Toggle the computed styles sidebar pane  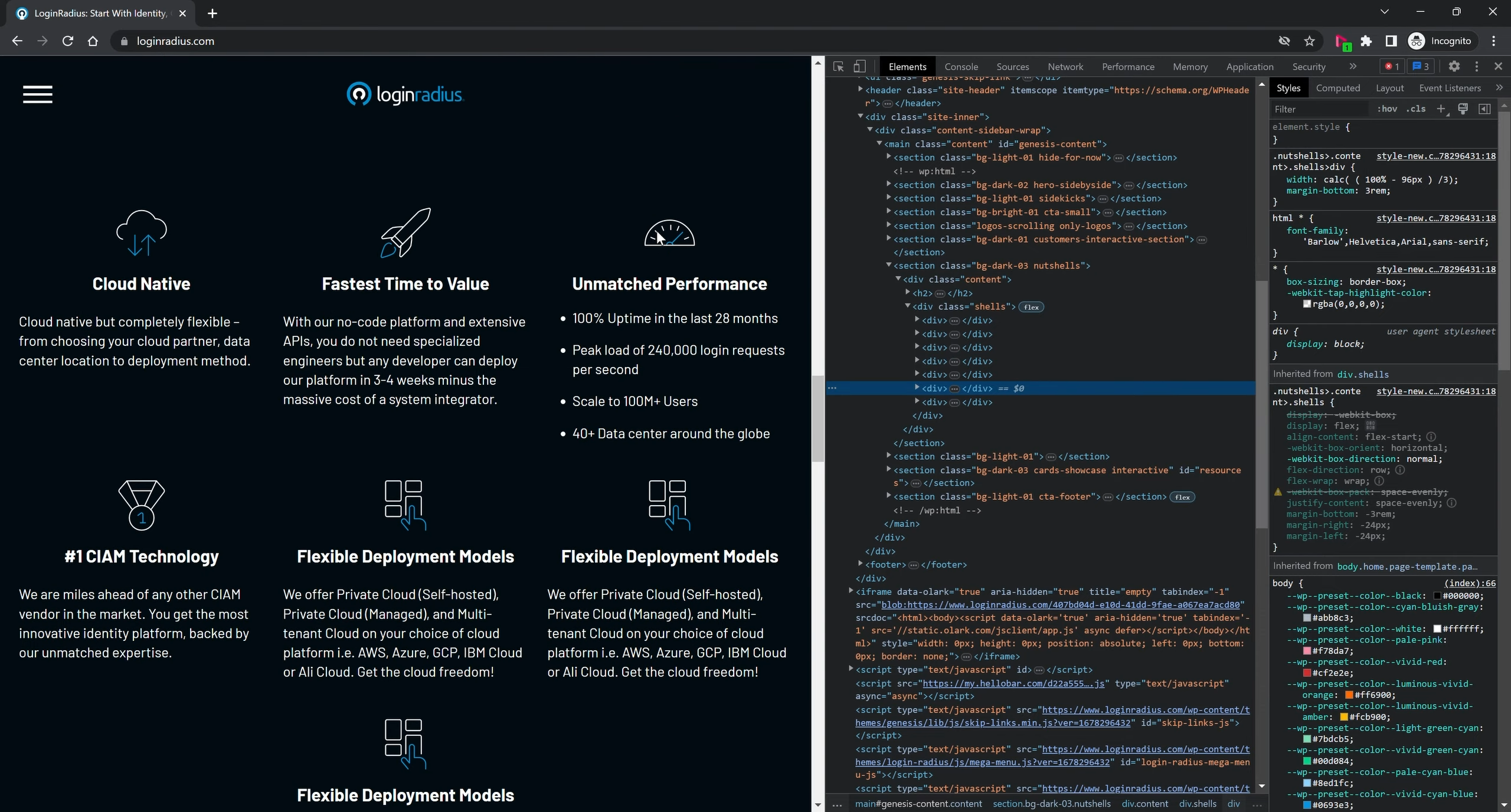tap(1484, 109)
